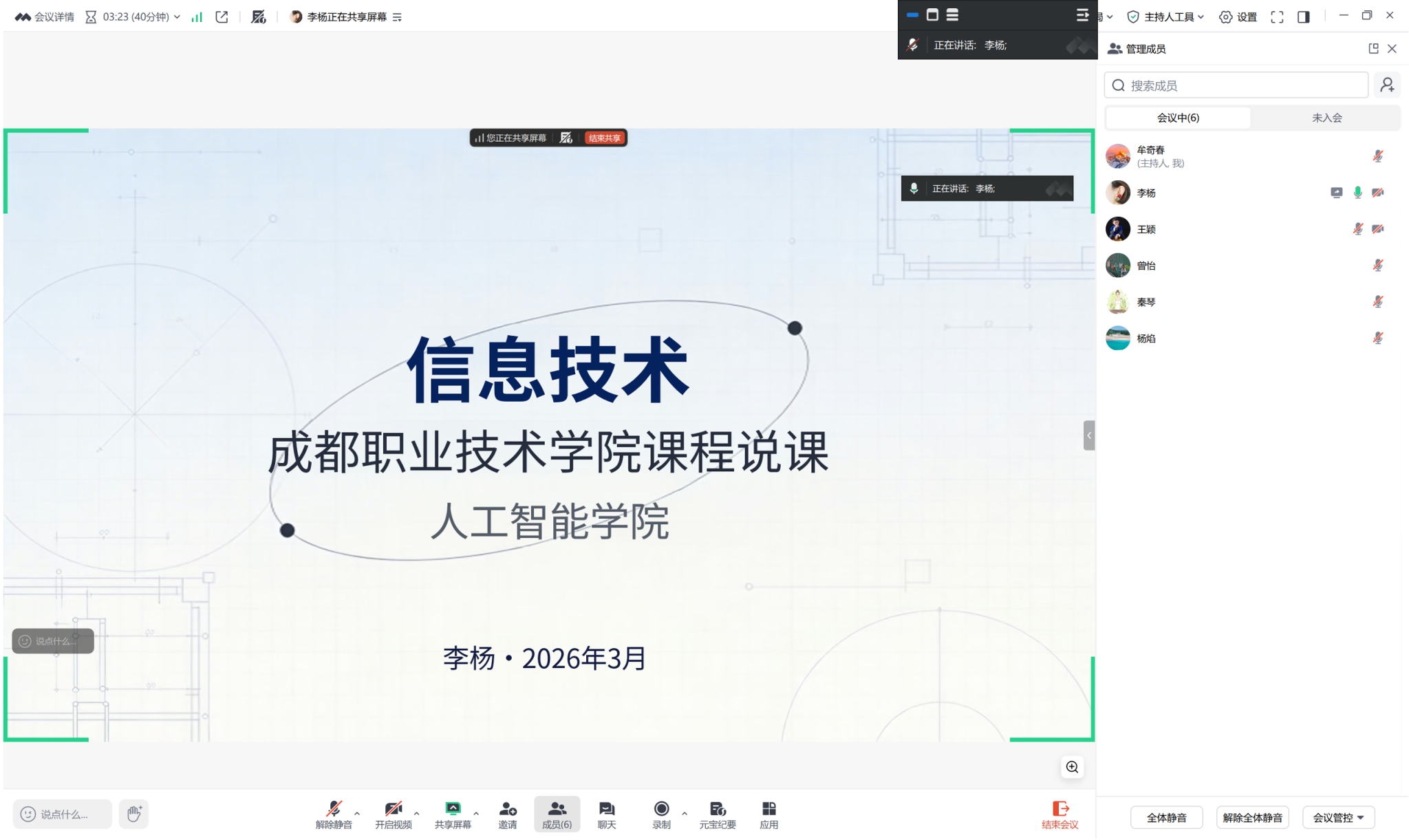The image size is (1409, 840).
Task: Expand the arrow next to 共享屏幕
Action: point(476,814)
